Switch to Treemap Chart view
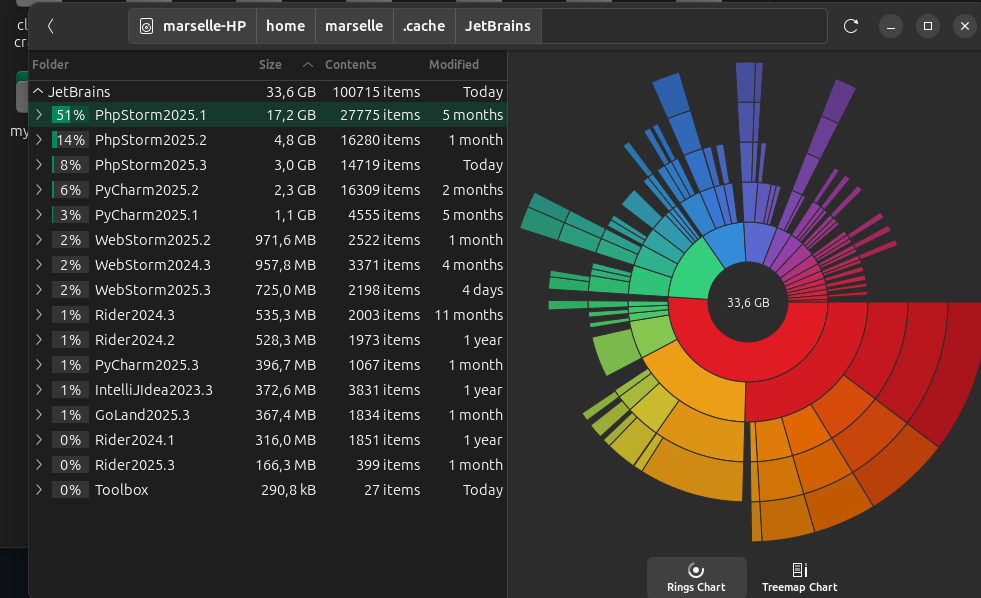 pyautogui.click(x=799, y=577)
